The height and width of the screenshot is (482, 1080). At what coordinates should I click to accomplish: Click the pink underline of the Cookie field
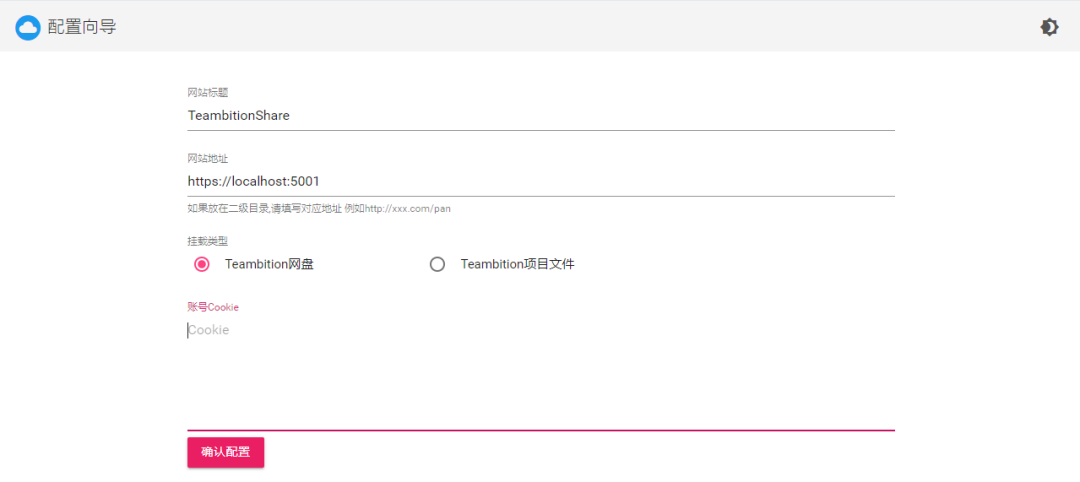540,430
